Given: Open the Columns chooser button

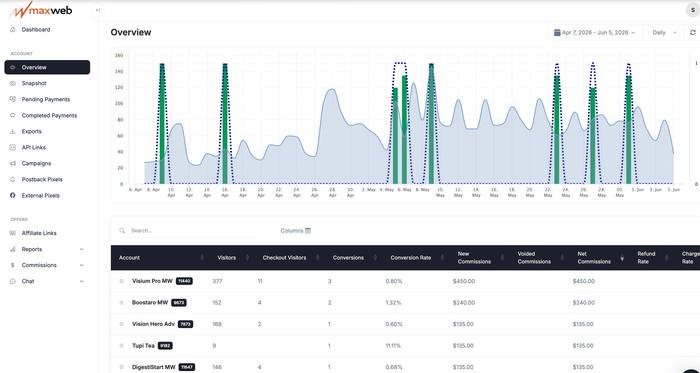Looking at the screenshot, I should (x=296, y=231).
